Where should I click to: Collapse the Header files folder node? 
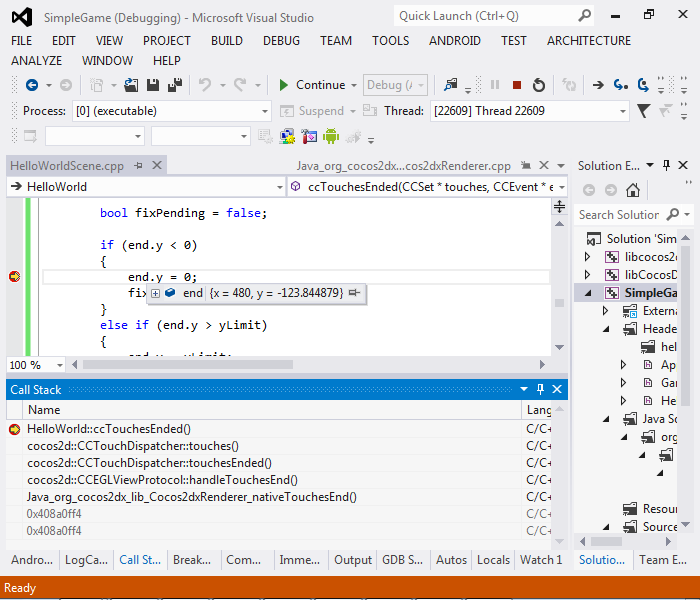click(x=606, y=329)
